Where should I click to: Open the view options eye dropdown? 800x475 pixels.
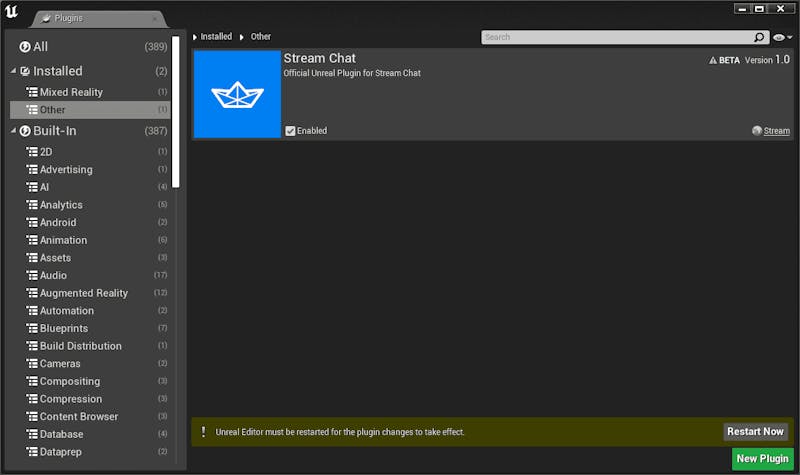[782, 37]
